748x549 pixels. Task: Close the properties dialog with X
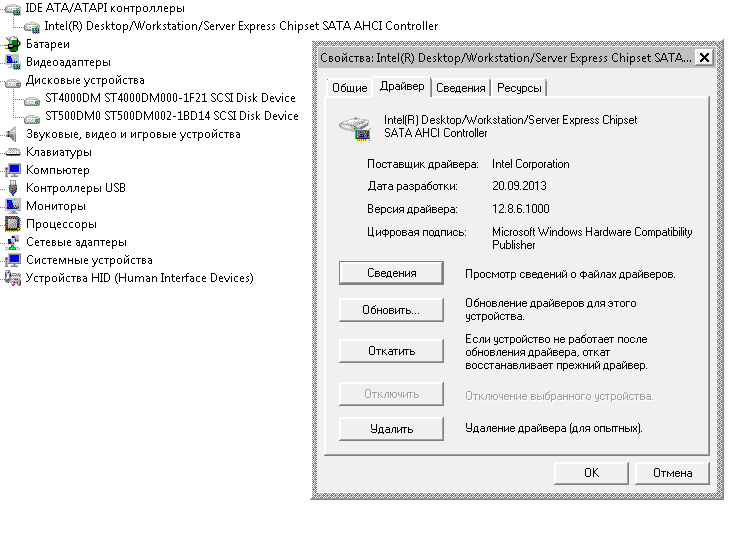pos(704,58)
